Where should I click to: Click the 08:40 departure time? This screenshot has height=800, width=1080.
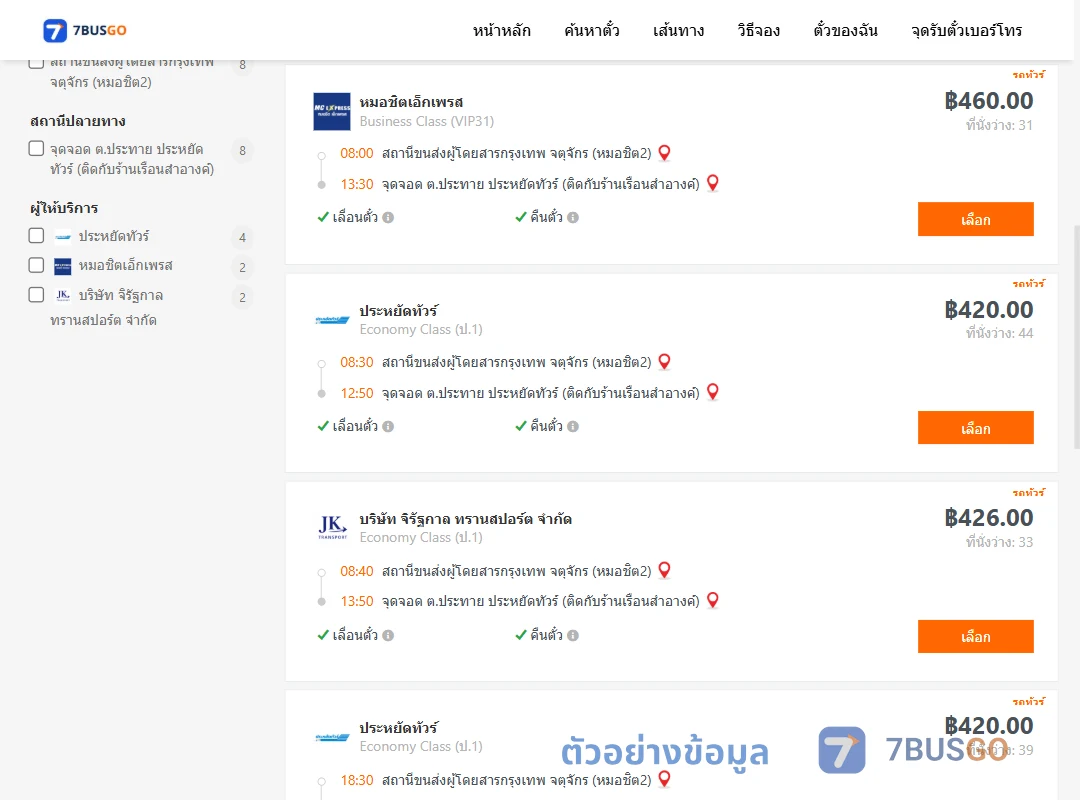click(x=357, y=571)
